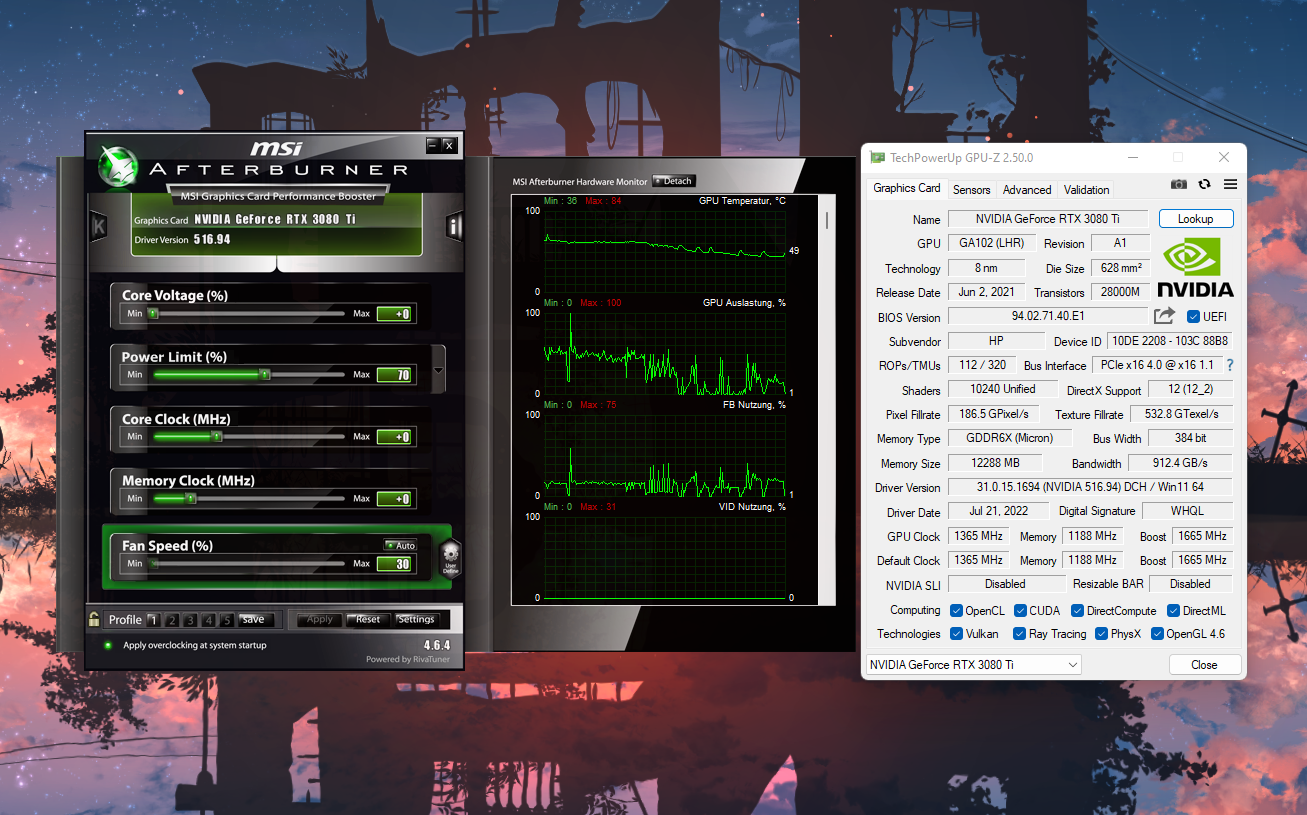Click the GPU-Z title bar app icon

click(878, 157)
